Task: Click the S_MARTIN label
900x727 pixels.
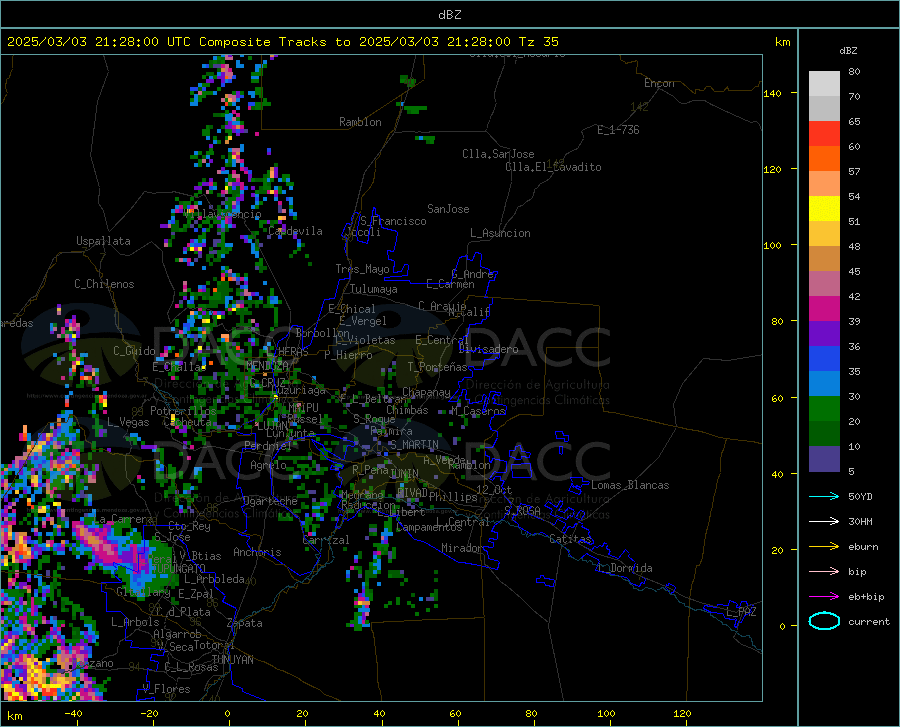Action: pos(414,445)
